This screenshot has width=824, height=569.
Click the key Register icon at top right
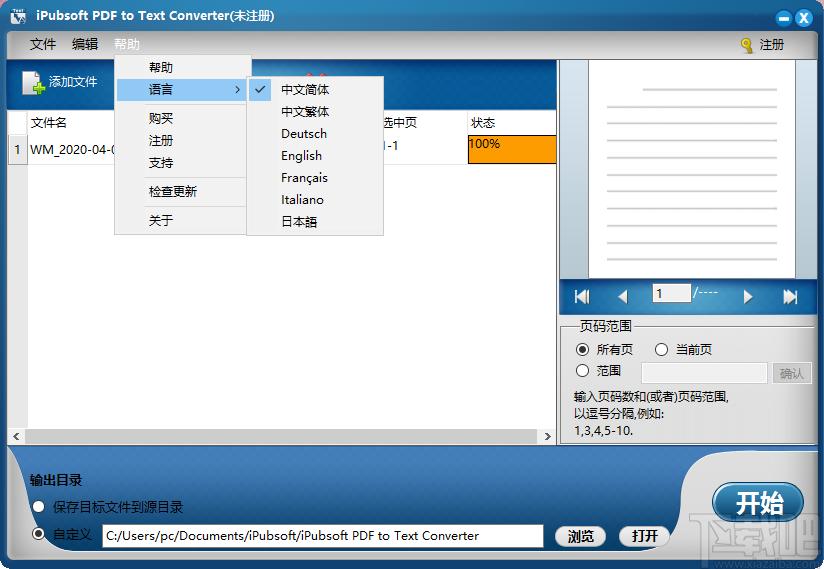pos(746,45)
